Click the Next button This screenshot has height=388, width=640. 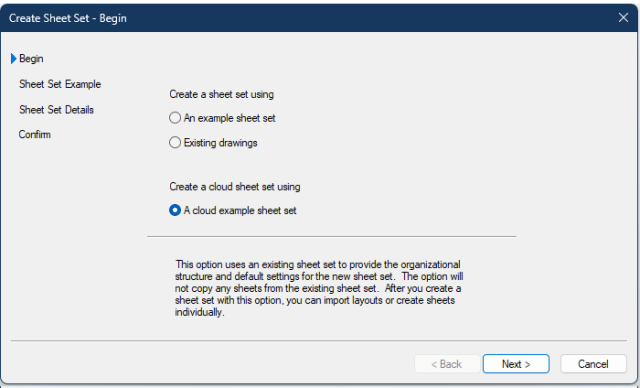pyautogui.click(x=516, y=364)
